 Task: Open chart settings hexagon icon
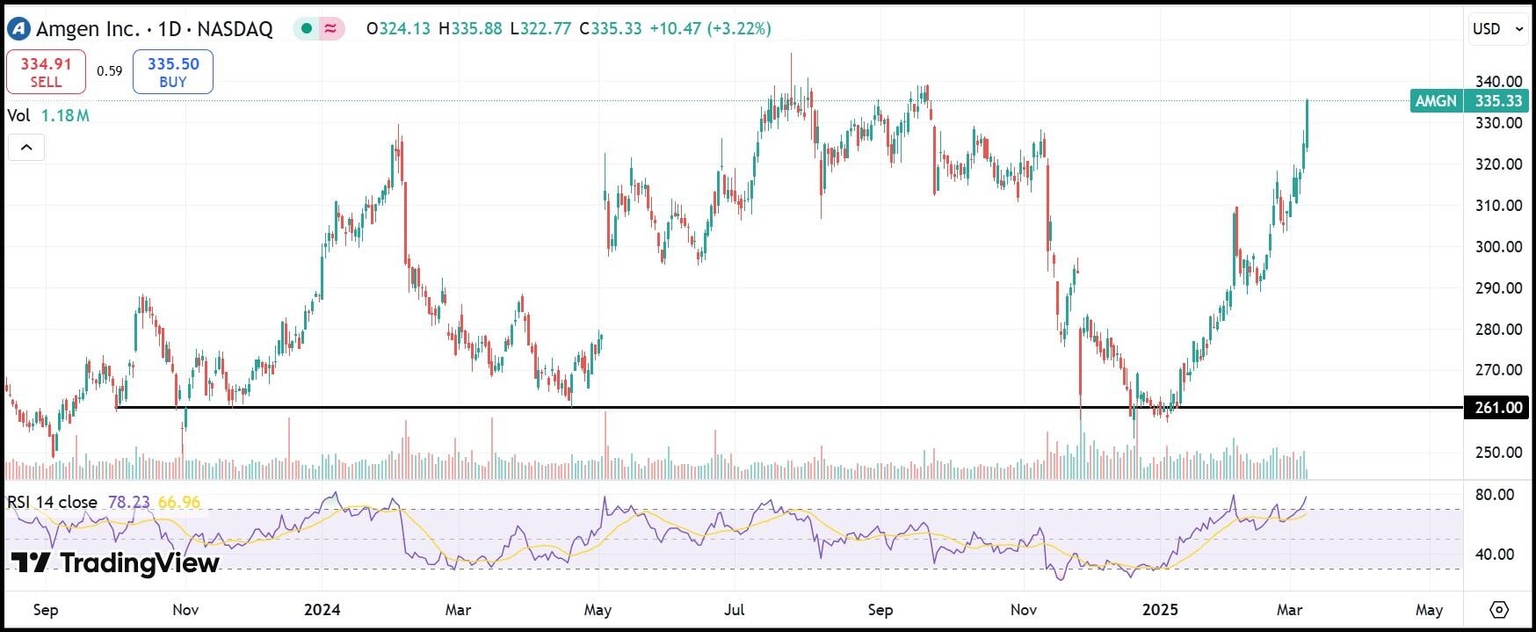pyautogui.click(x=1499, y=609)
